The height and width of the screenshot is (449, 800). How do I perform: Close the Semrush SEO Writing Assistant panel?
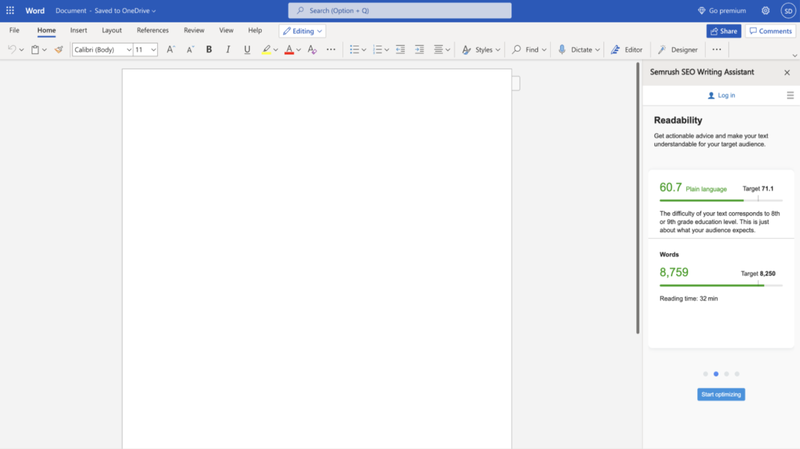click(x=787, y=72)
